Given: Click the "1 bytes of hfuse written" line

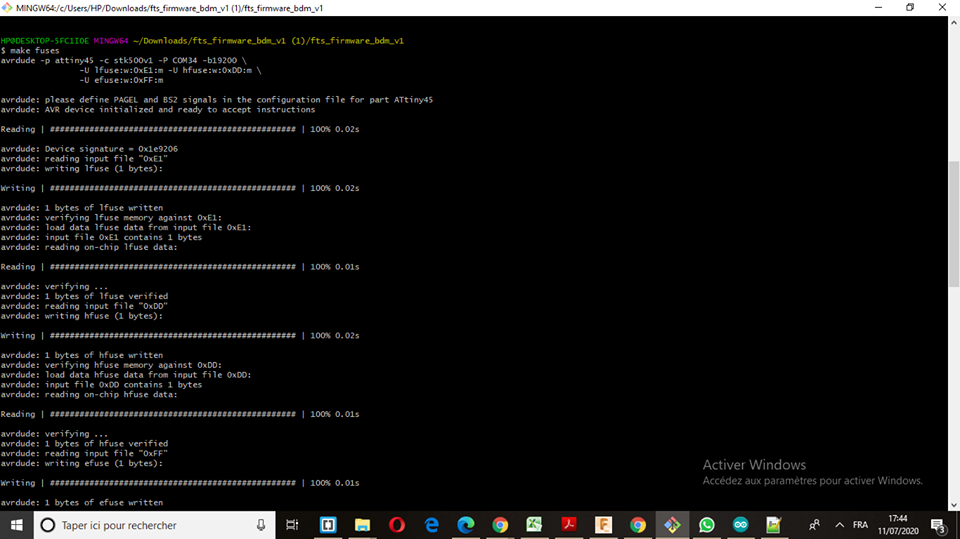Looking at the screenshot, I should pyautogui.click(x=81, y=355).
